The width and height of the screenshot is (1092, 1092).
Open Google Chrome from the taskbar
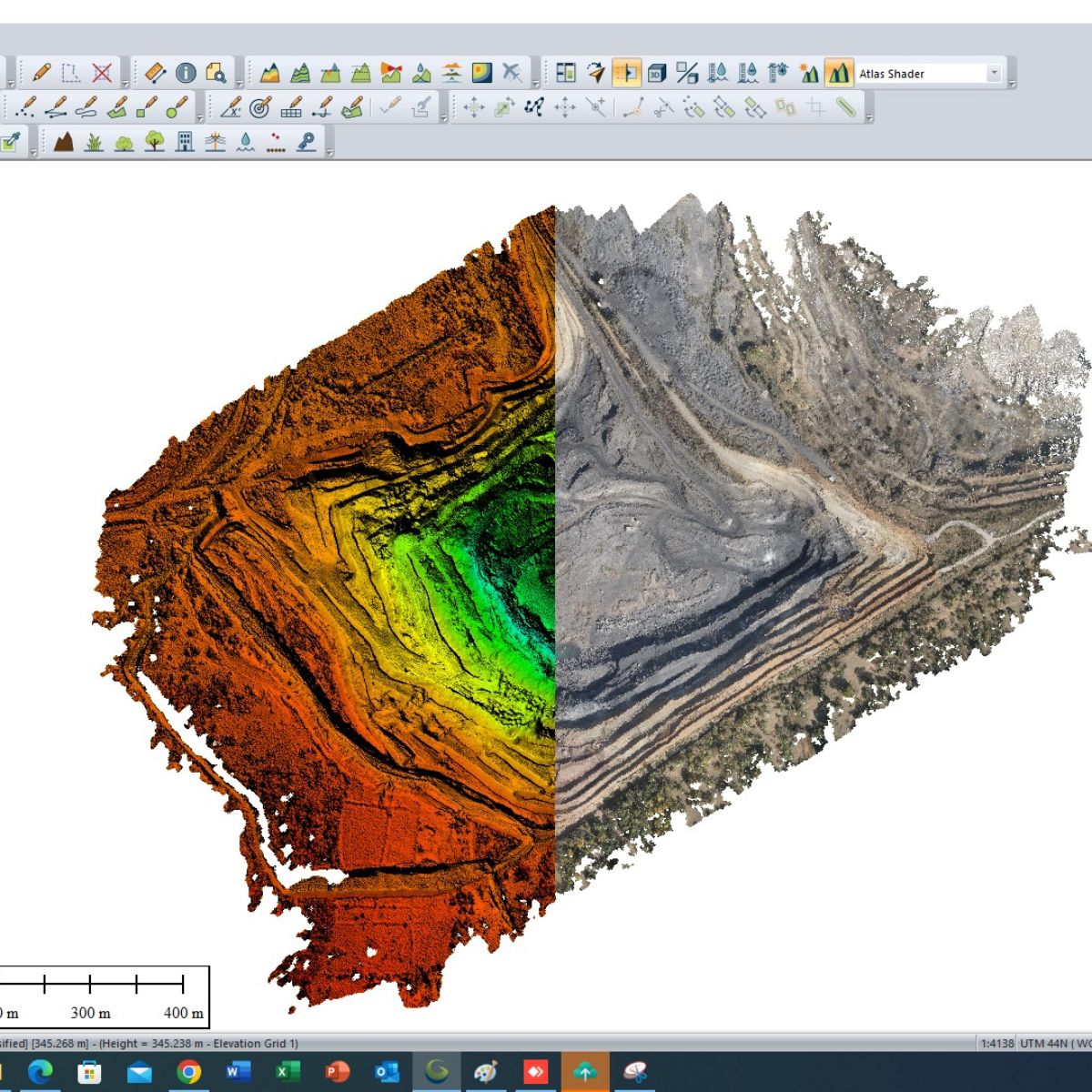point(188,1072)
